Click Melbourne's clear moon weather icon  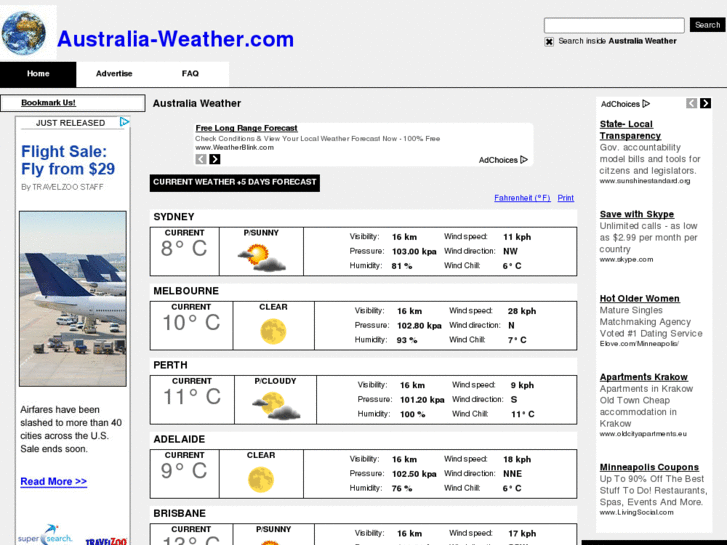[x=273, y=331]
